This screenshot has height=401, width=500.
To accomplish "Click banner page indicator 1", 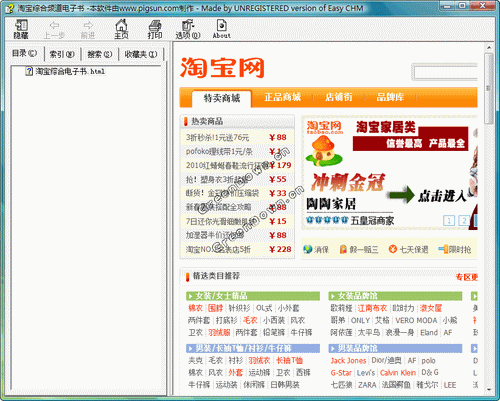I will pyautogui.click(x=449, y=220).
